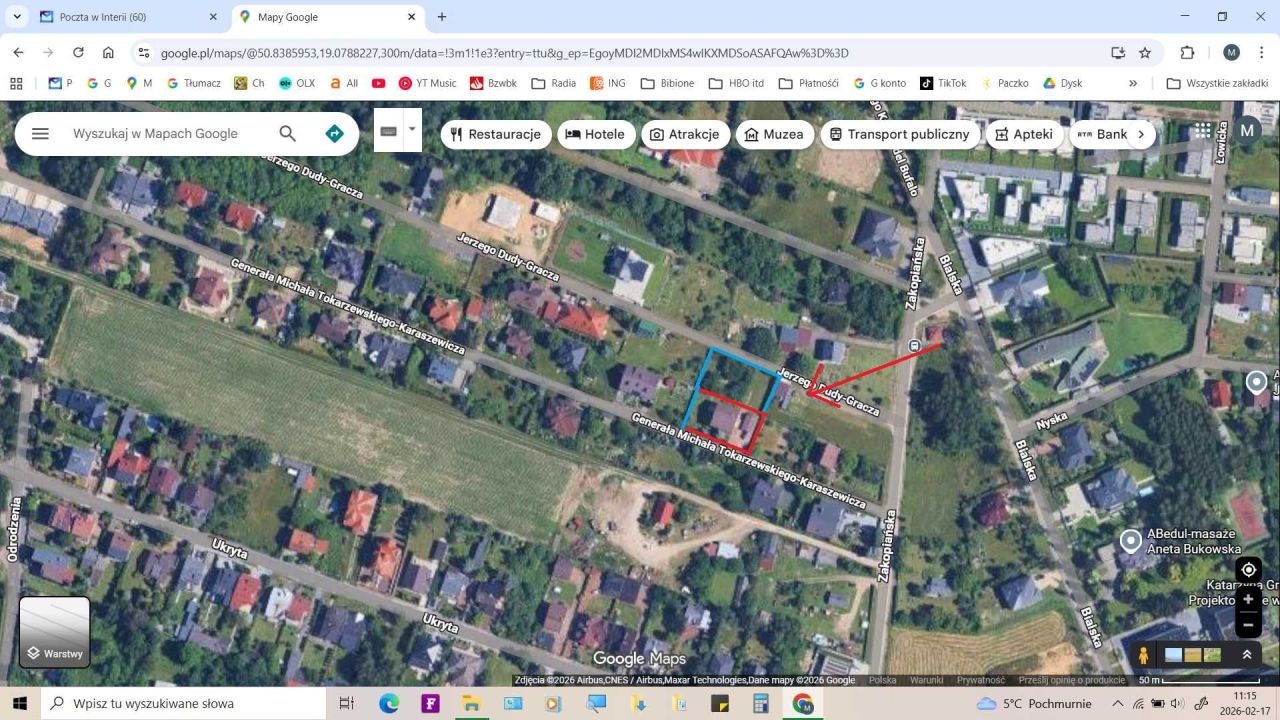This screenshot has width=1280, height=720.
Task: Open the HBO itd bookmarks folder
Action: click(736, 83)
